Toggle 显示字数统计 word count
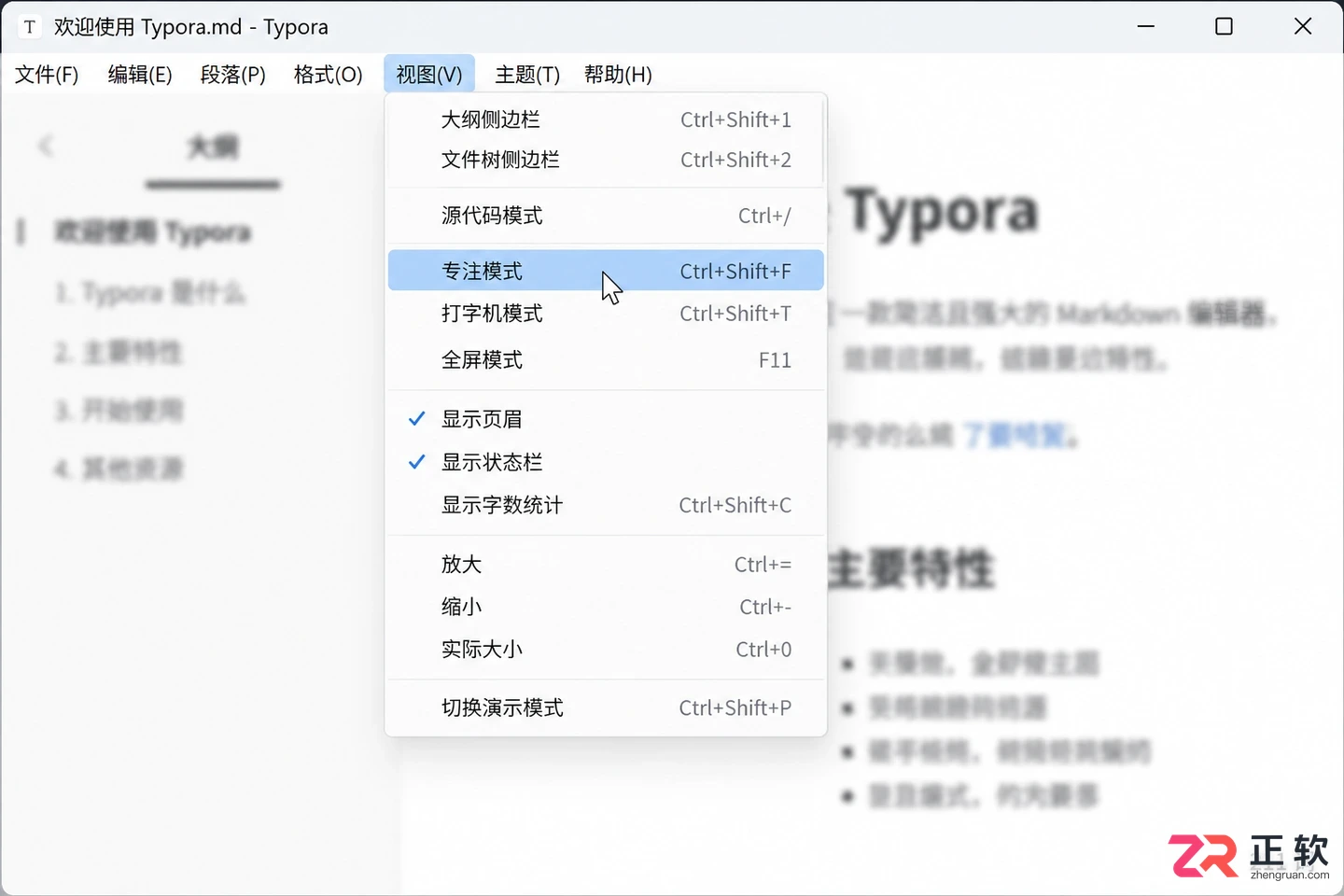Image resolution: width=1344 pixels, height=896 pixels. (606, 505)
